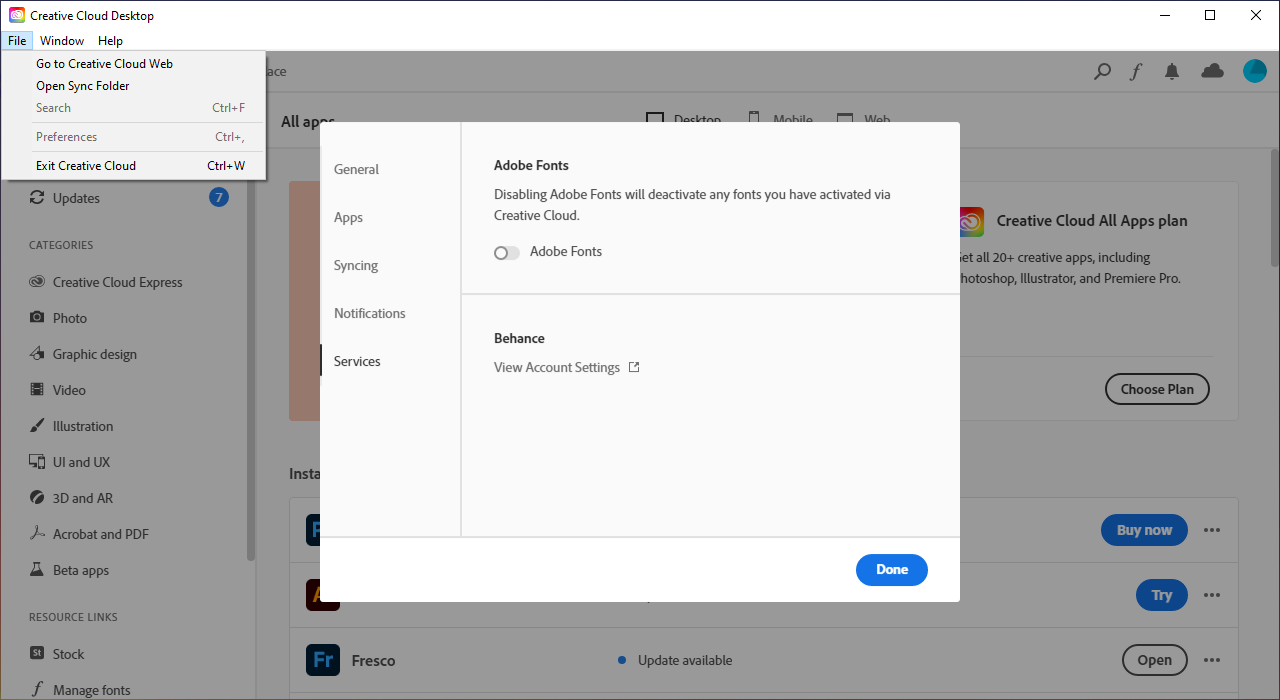Click the Choose Plan button

pyautogui.click(x=1157, y=389)
